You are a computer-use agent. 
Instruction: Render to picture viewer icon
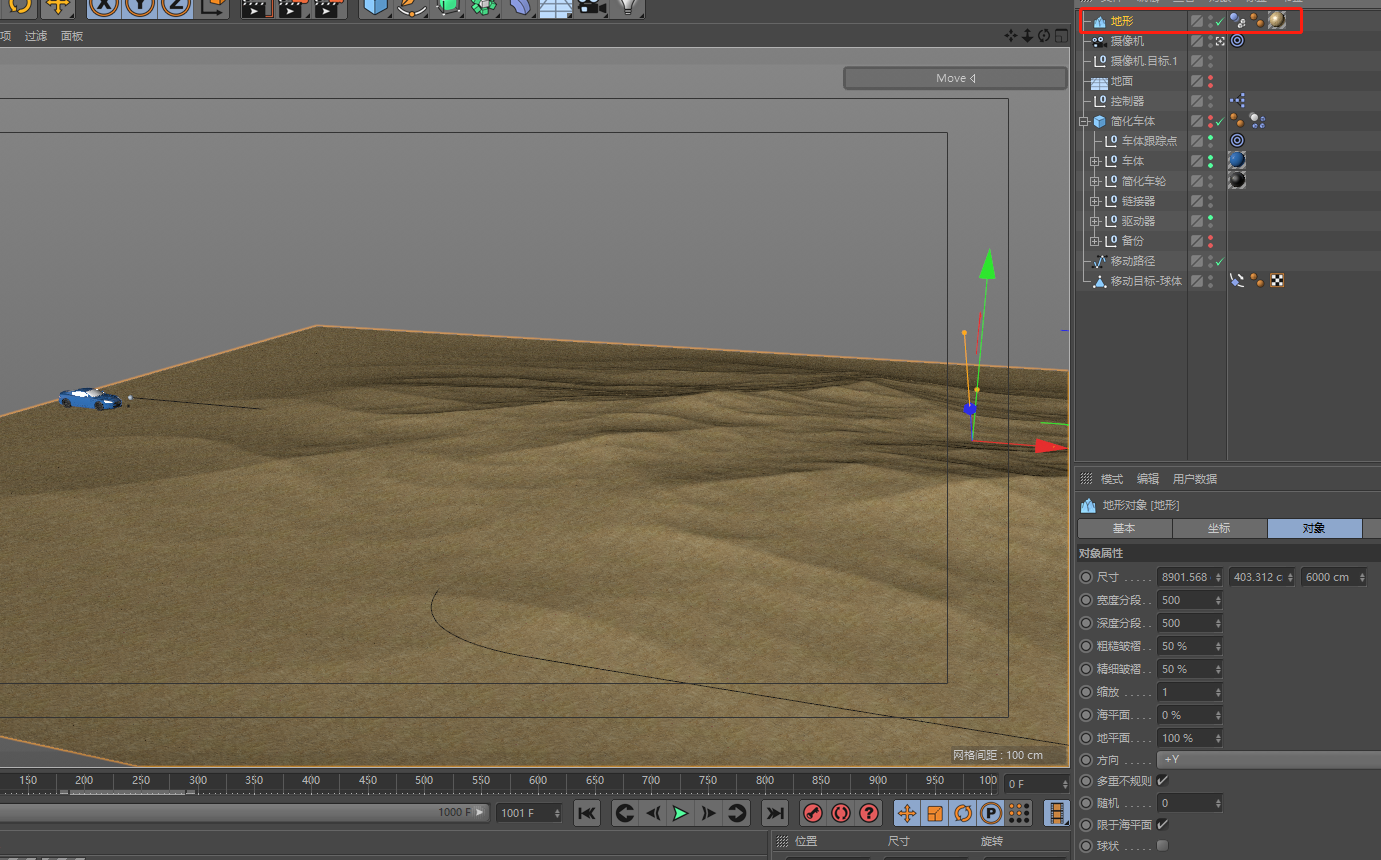292,7
